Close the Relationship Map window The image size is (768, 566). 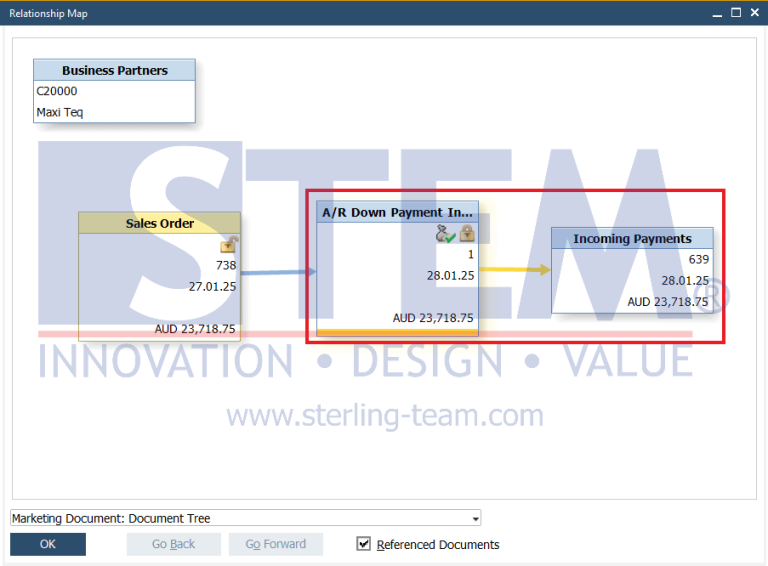tap(755, 12)
